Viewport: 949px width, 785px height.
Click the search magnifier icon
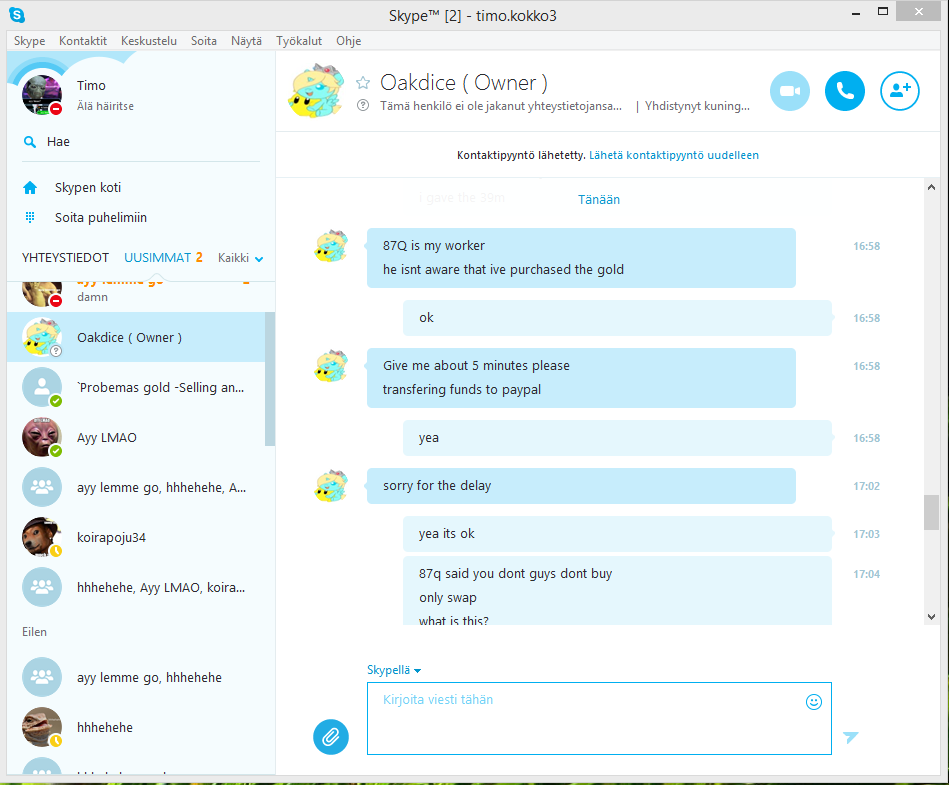click(x=30, y=142)
